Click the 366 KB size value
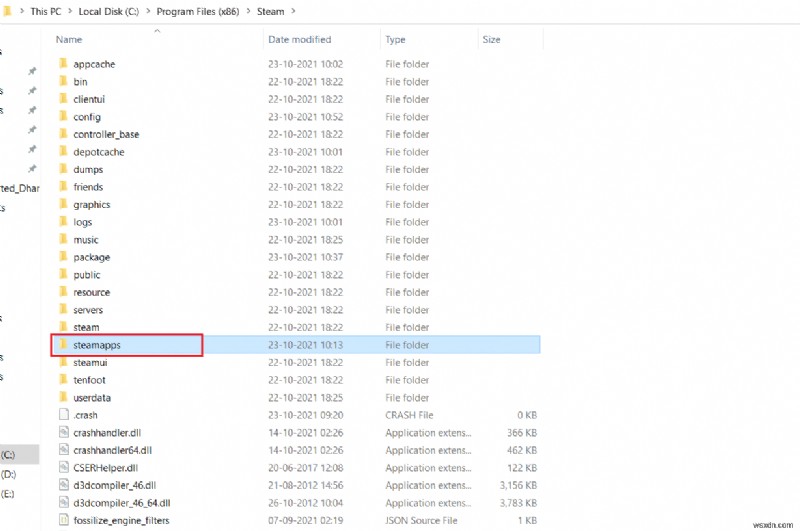The width and height of the screenshot is (800, 531). coord(521,433)
